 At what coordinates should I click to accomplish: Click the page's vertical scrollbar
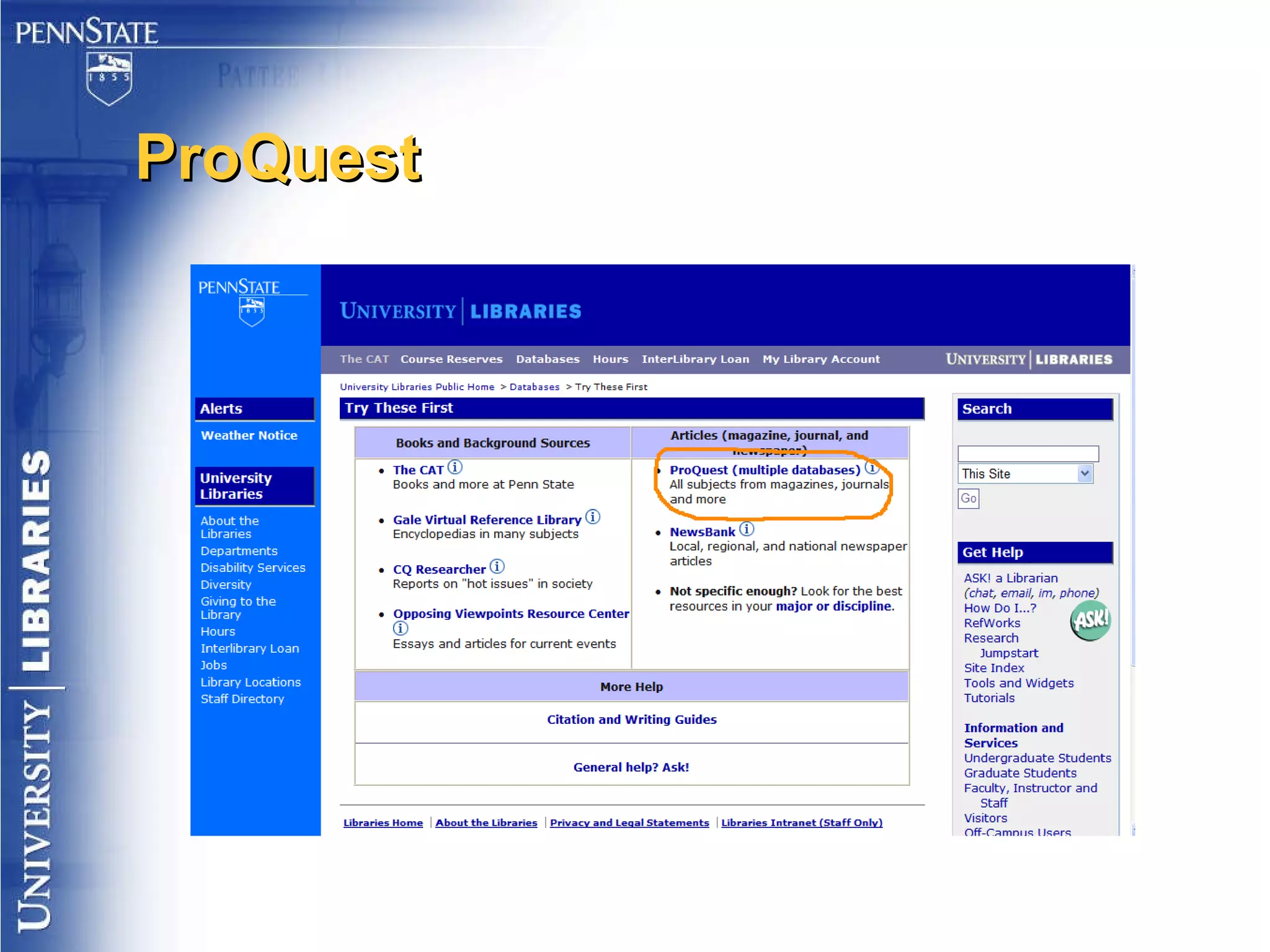click(1134, 550)
